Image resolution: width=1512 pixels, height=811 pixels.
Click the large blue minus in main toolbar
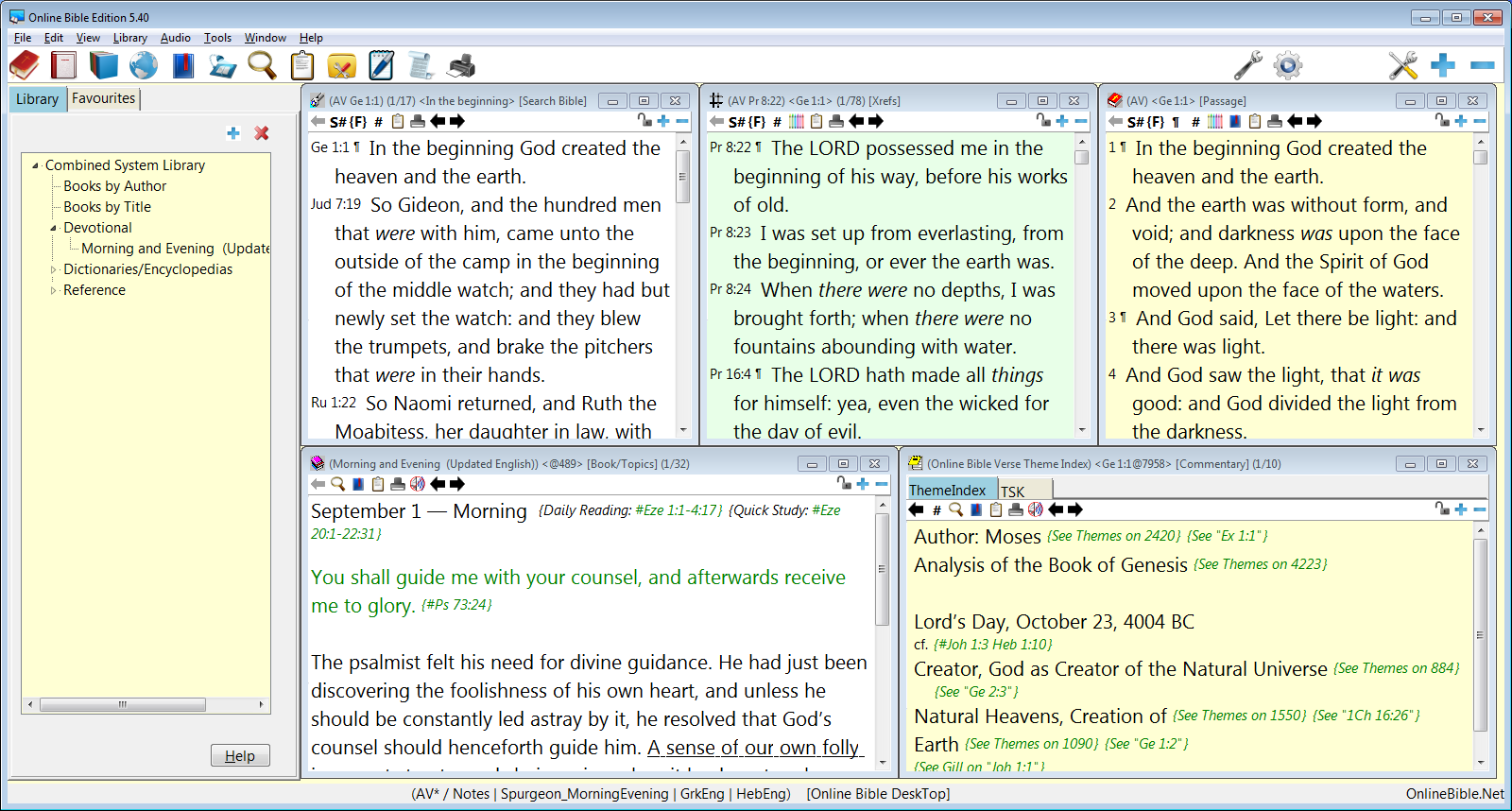pos(1483,65)
